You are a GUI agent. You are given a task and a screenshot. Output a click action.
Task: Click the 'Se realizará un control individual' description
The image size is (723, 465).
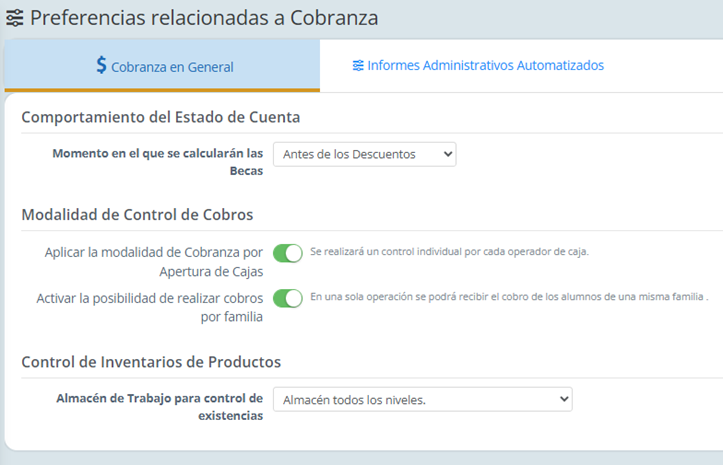[449, 252]
